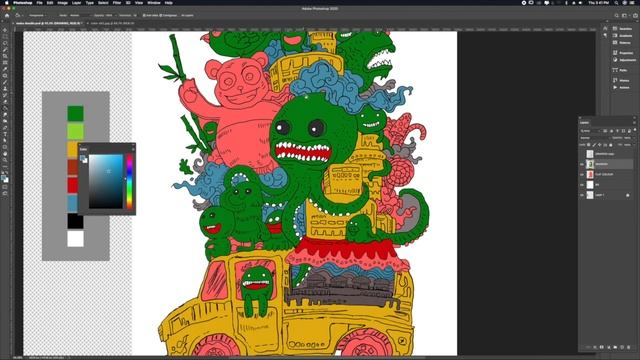The image size is (640, 360).
Task: Click the light green swatch on canvas
Action: point(76,131)
